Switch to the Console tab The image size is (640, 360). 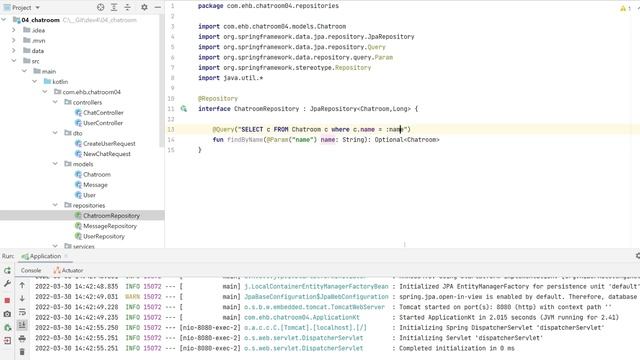31,270
